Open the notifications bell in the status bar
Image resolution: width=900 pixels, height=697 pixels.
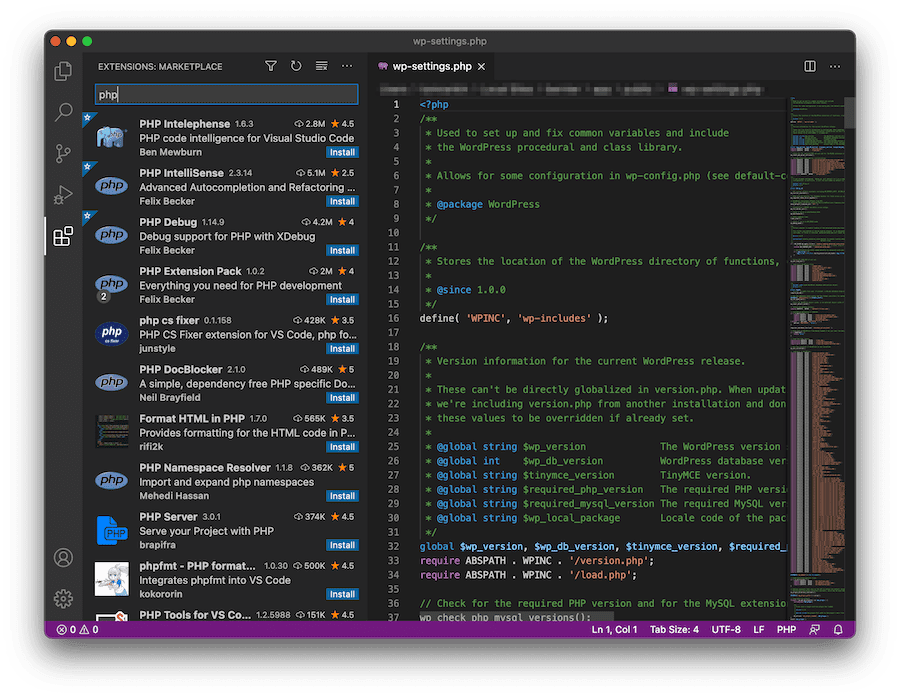[x=838, y=630]
